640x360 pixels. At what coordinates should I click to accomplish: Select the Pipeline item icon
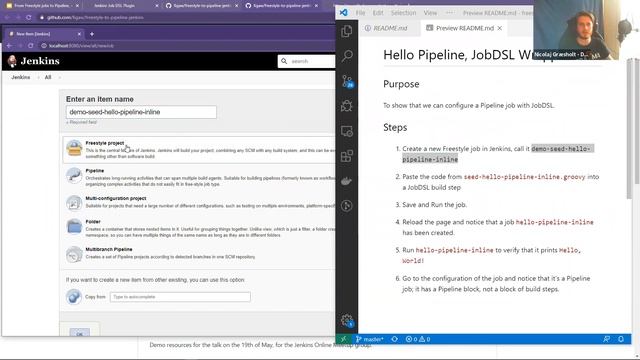(74, 176)
